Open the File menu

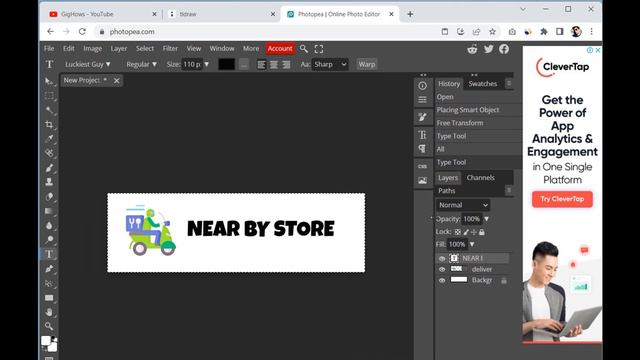[x=49, y=49]
